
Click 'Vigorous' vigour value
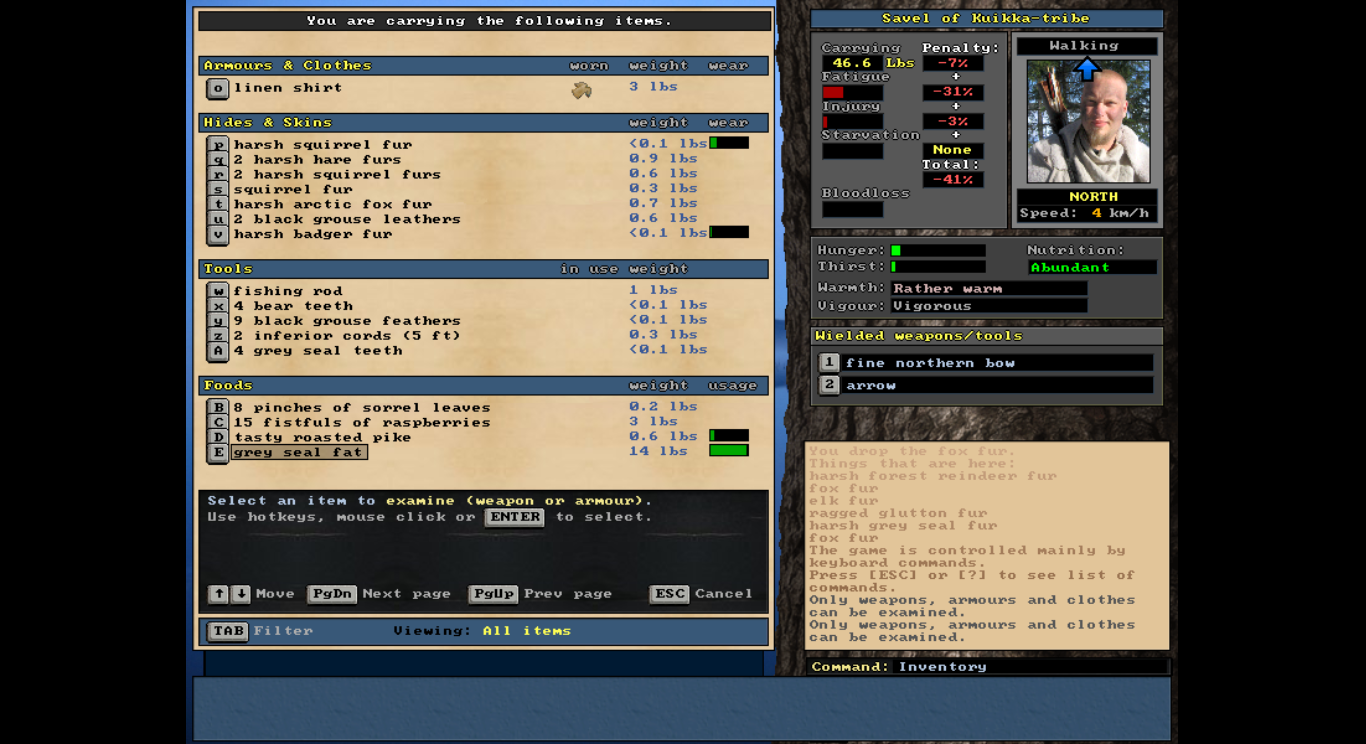[990, 306]
